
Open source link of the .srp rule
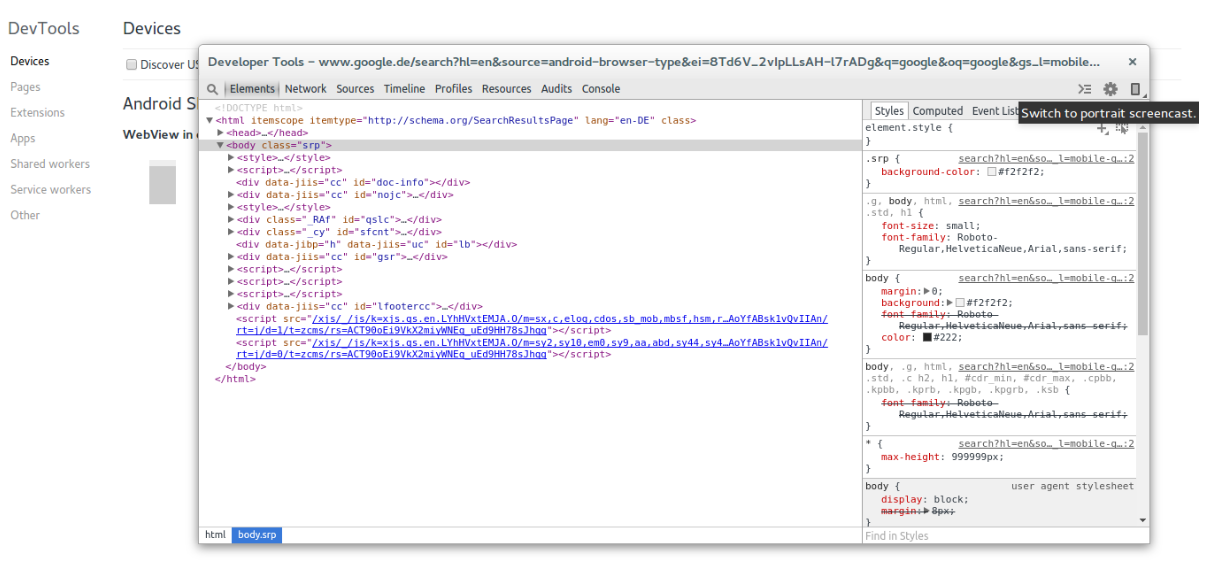(x=1046, y=159)
